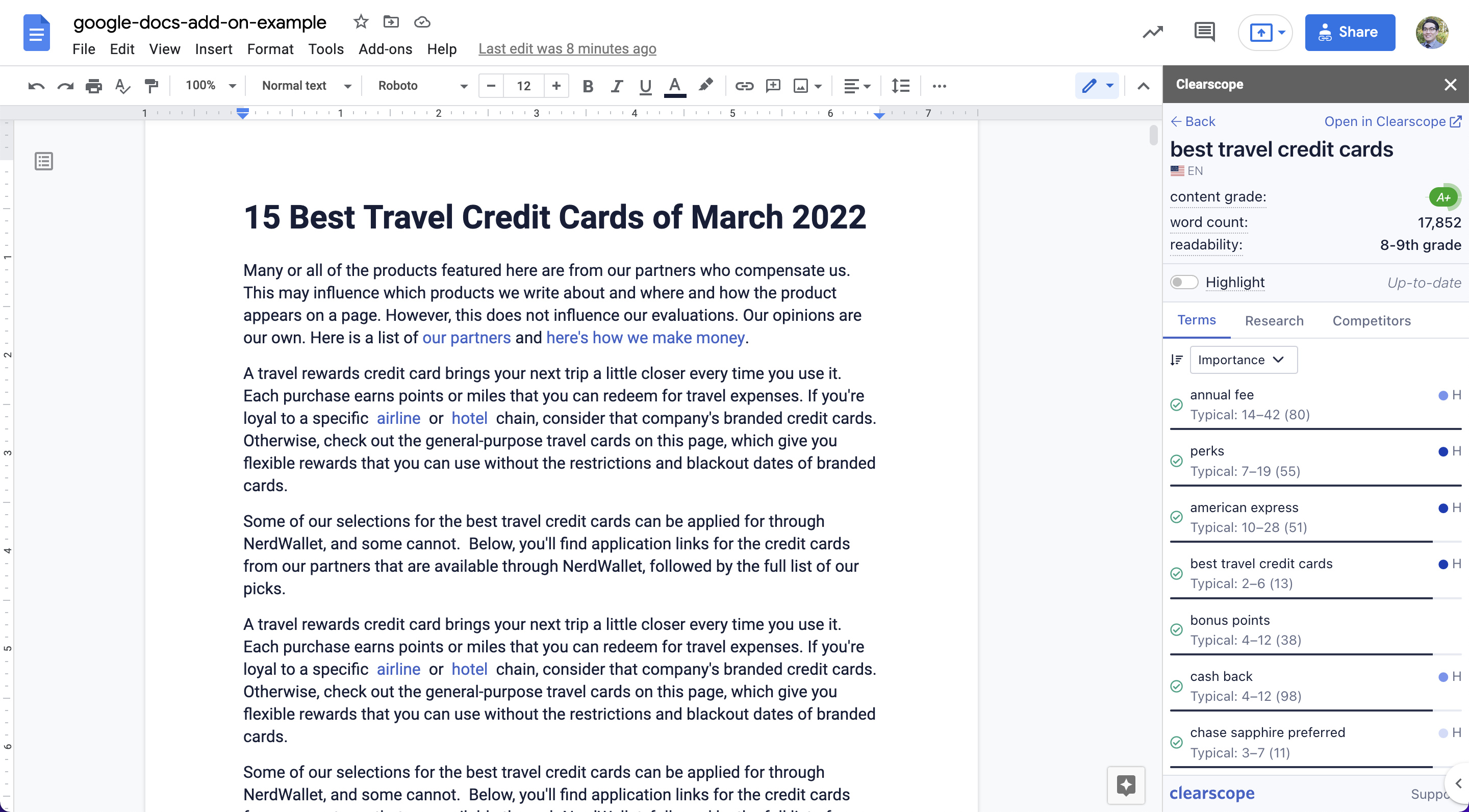This screenshot has height=812, width=1469.
Task: Click the Open in Clearscope link
Action: pos(1393,121)
